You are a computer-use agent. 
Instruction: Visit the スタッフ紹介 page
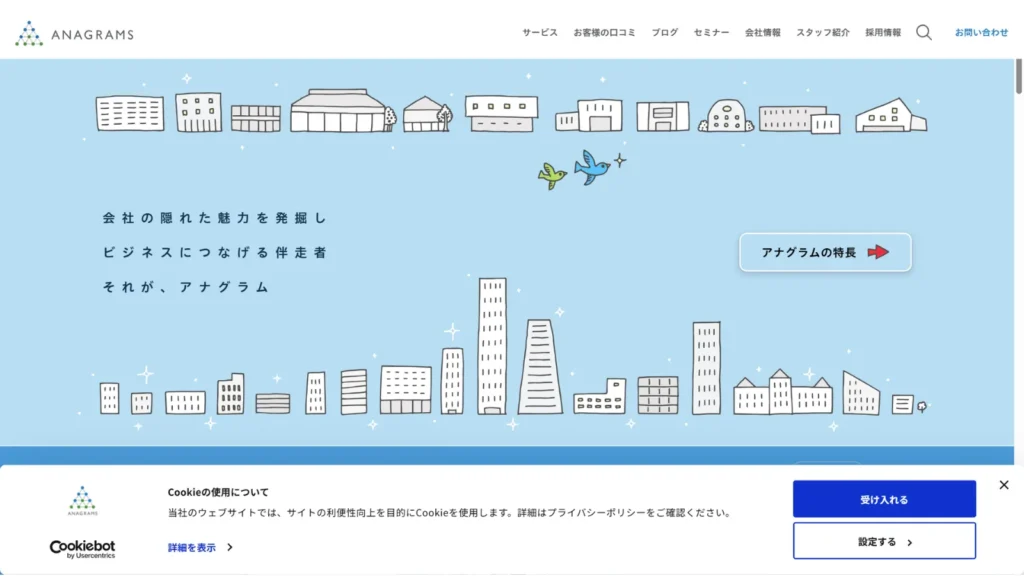tap(822, 33)
